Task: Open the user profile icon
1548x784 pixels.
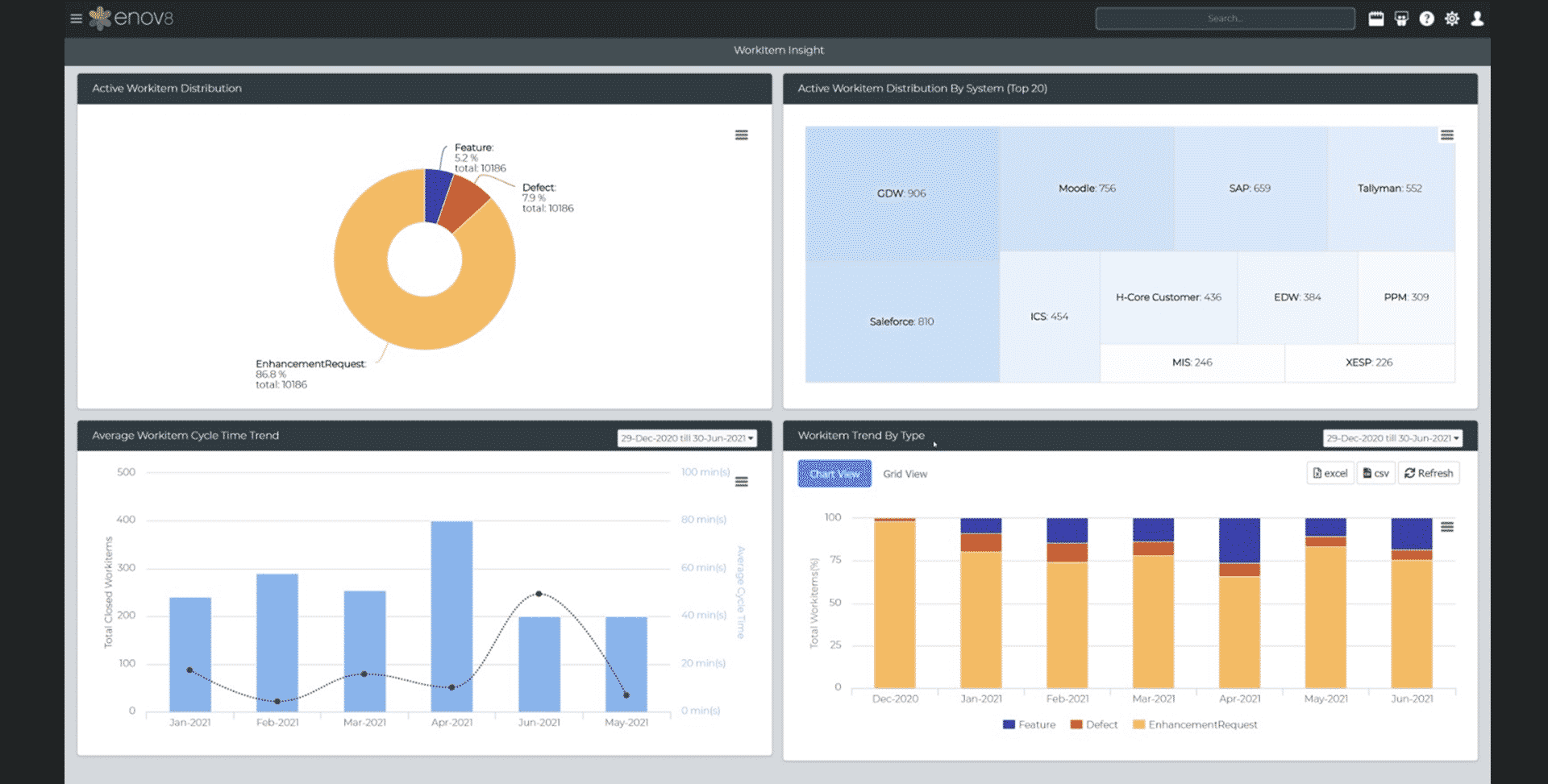Action: point(1478,18)
